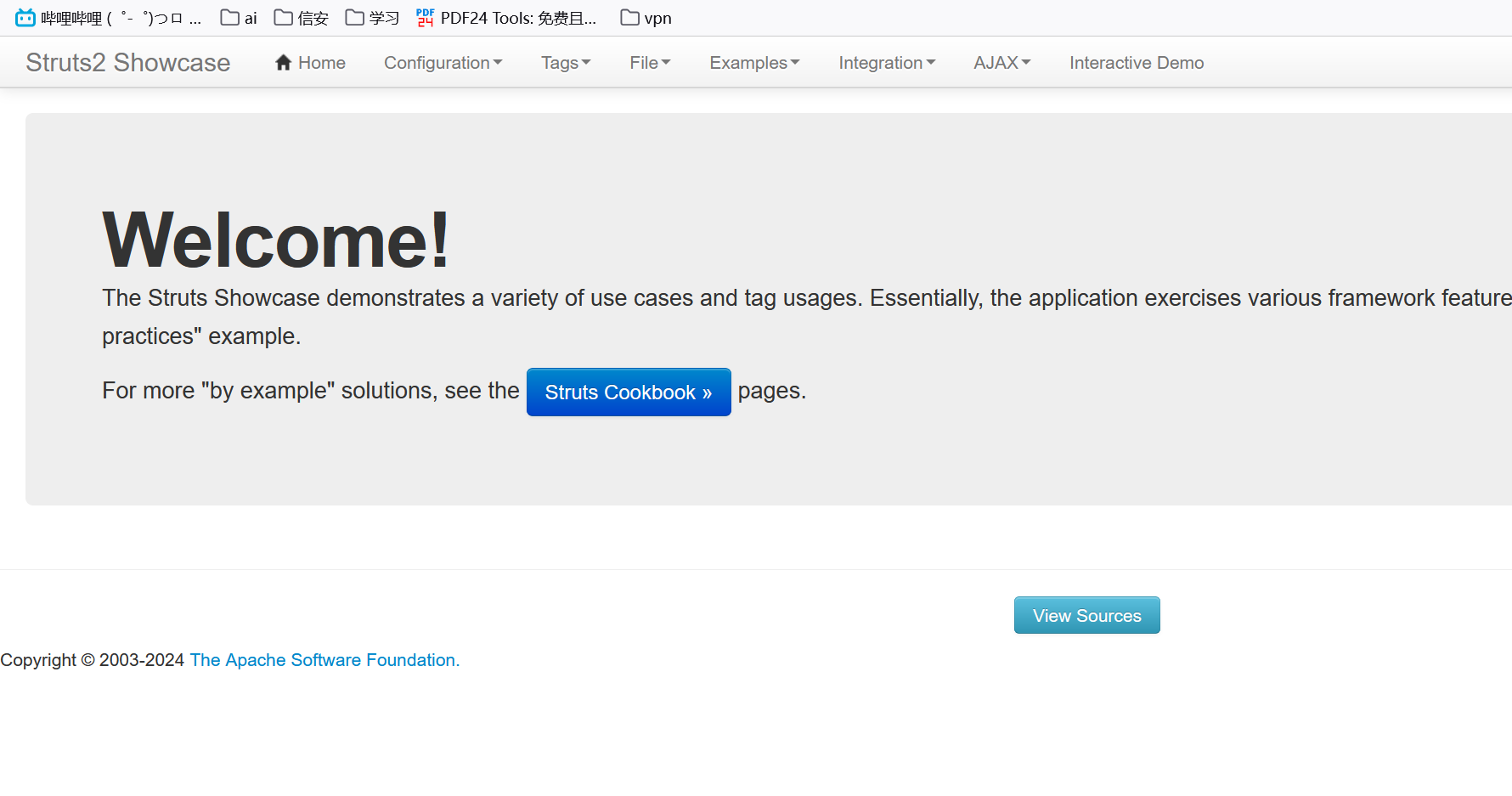
Task: Click the Struts2 Showcase brand link
Action: pyautogui.click(x=128, y=62)
